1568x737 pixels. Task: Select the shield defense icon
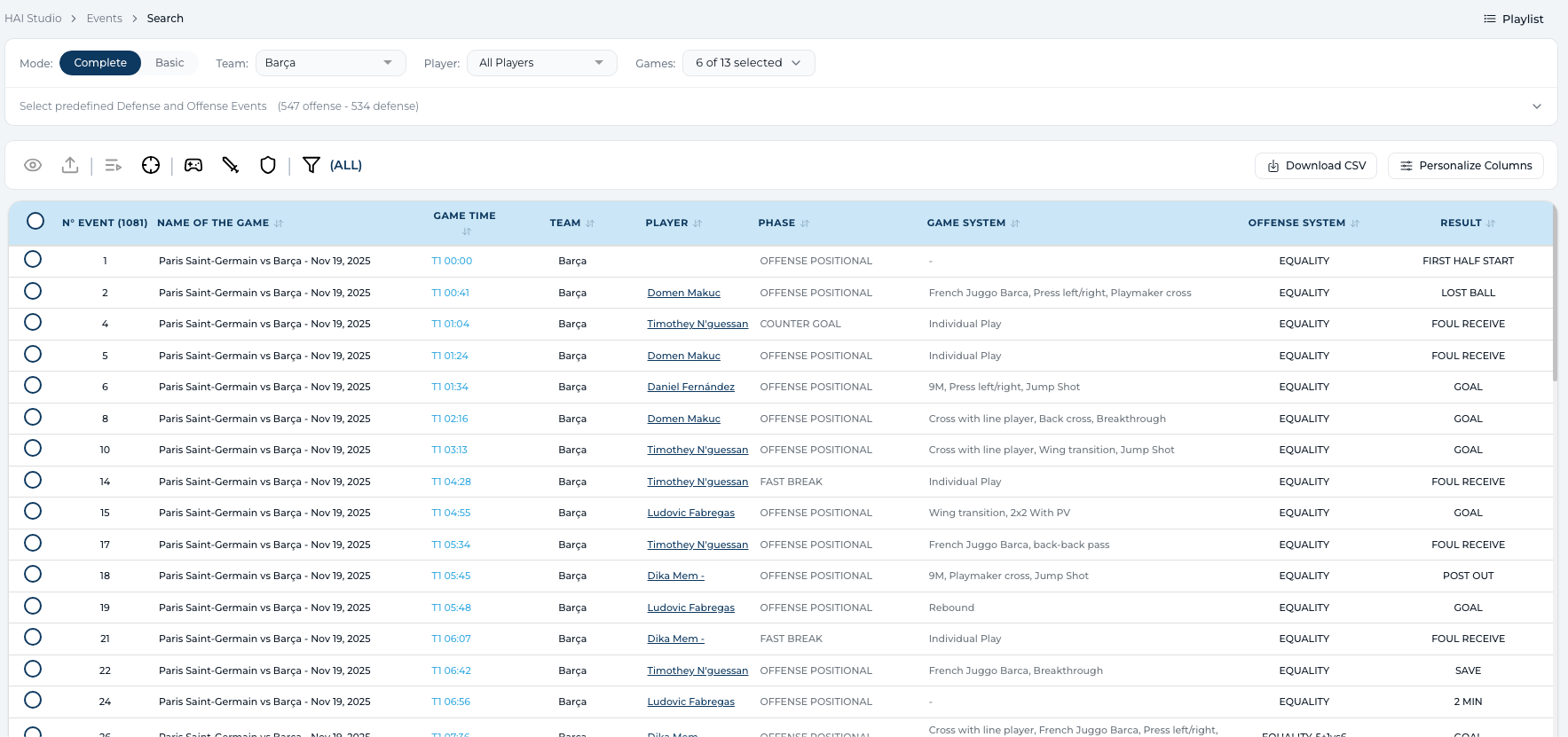tap(268, 165)
